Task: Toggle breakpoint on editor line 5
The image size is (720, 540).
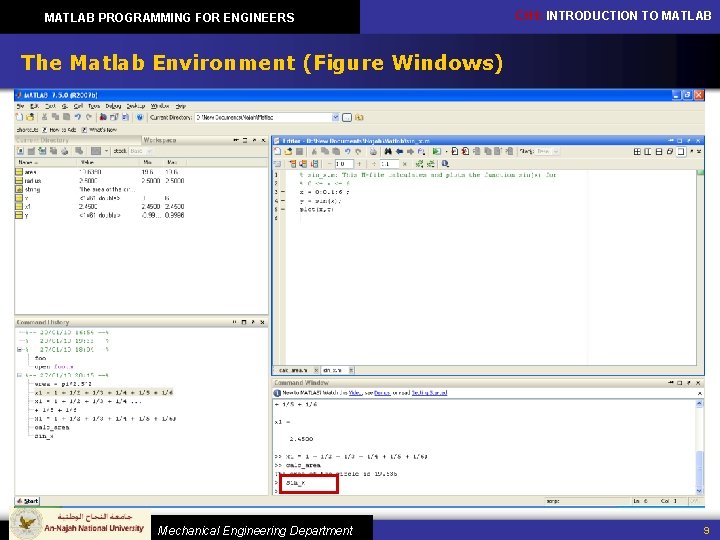Action: 282,209
